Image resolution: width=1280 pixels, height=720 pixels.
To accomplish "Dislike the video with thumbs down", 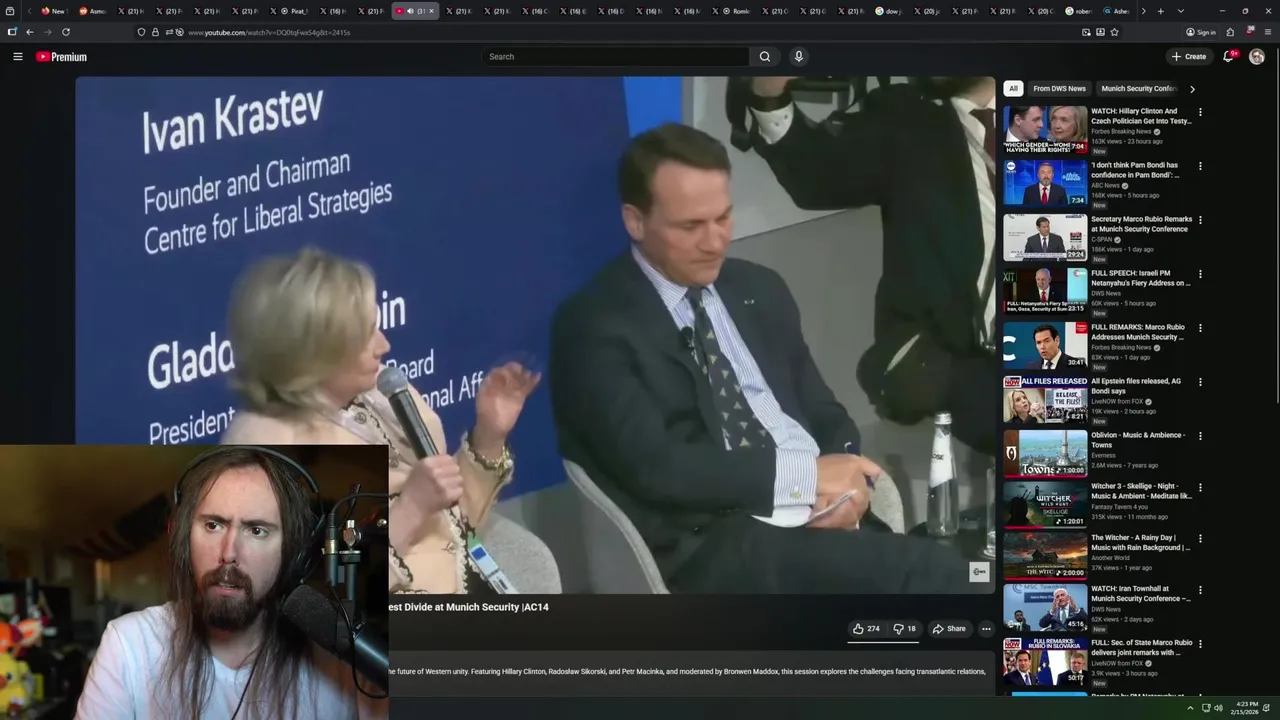I will [904, 629].
